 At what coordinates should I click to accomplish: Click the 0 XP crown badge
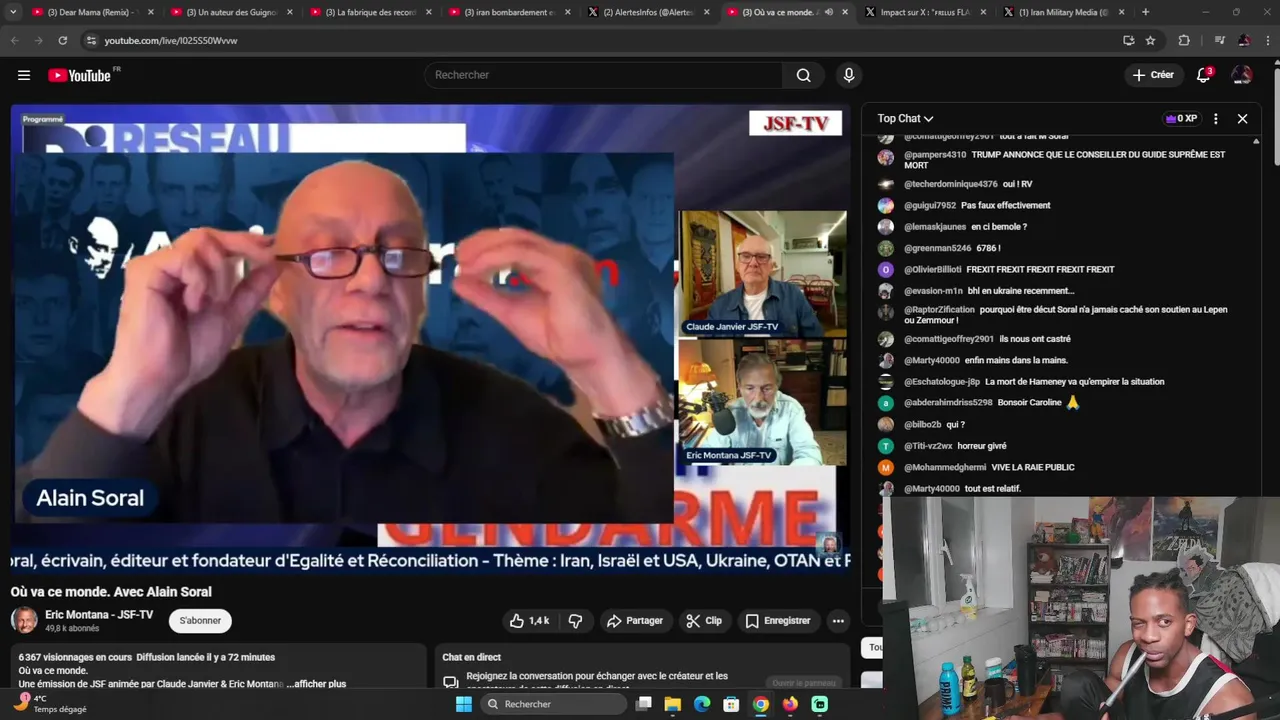pos(1181,118)
